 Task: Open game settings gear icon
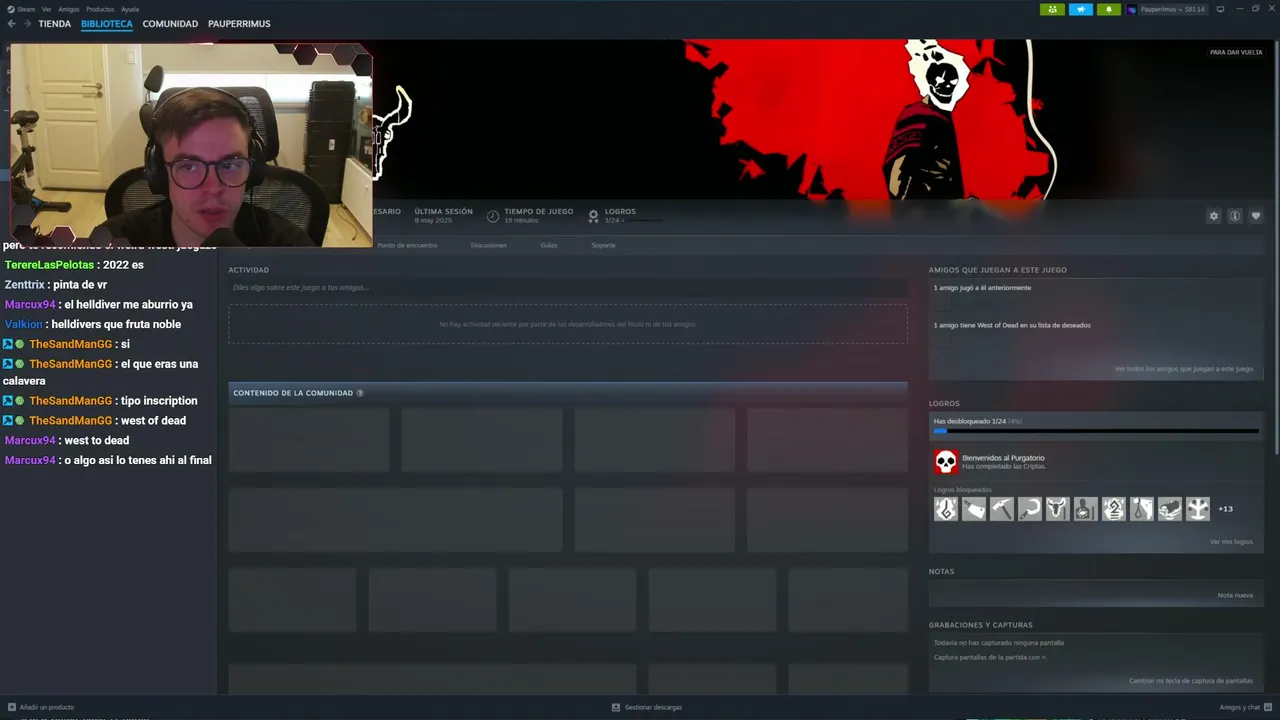1214,216
